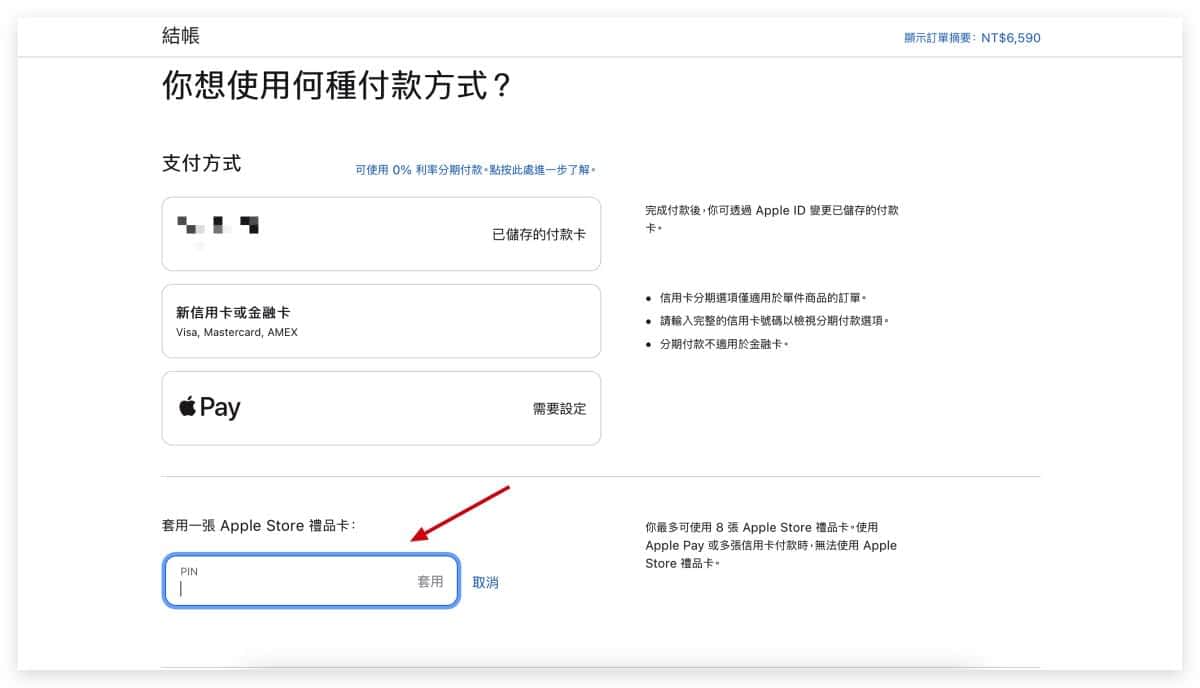
Task: Click the 信用卡分期選項僅適用於單件商品 bullet
Action: pos(763,298)
